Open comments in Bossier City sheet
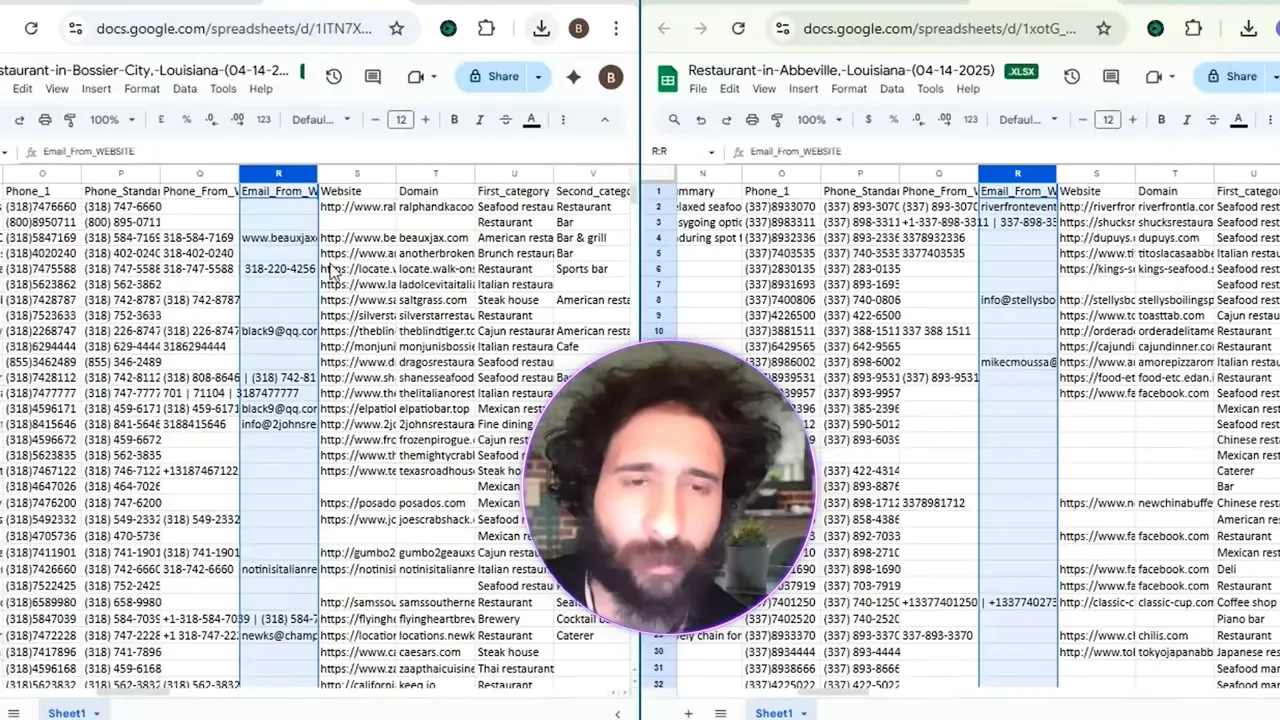The image size is (1280, 720). [x=373, y=77]
